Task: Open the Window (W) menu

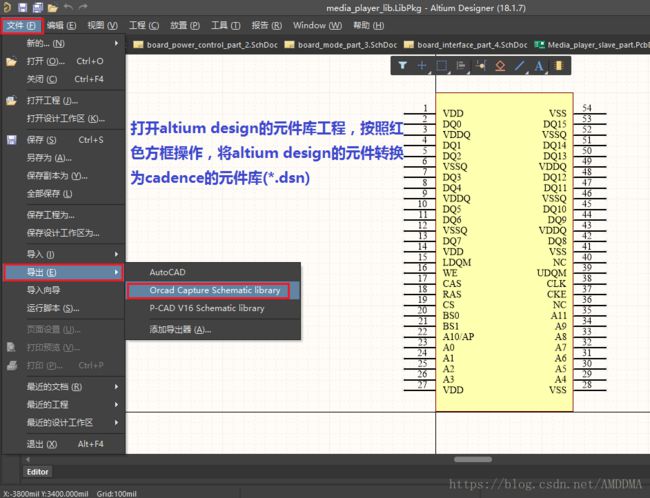Action: [x=318, y=26]
